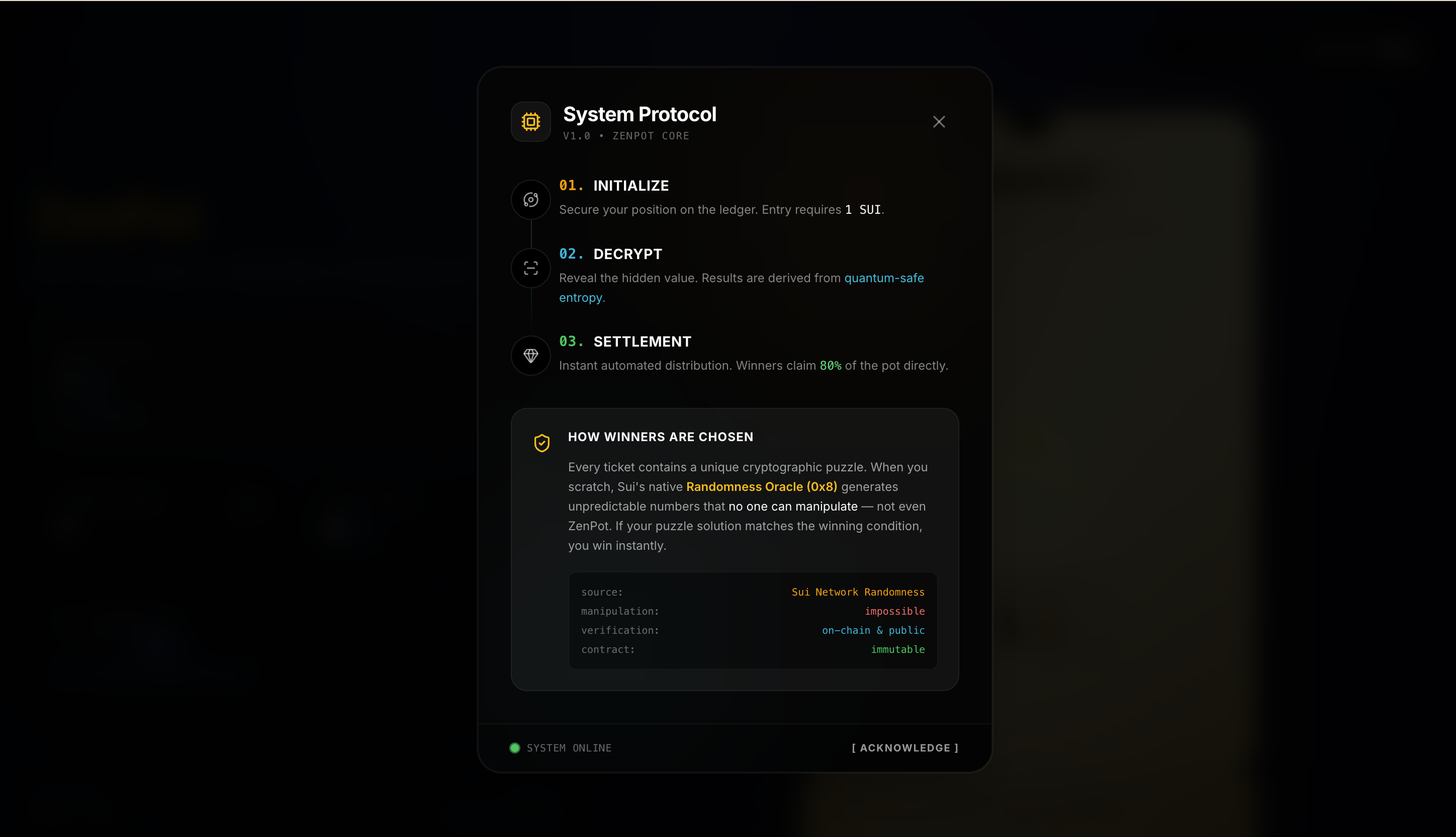Click the V1.0 ZENPOT CORE version label
The height and width of the screenshot is (837, 1456).
click(626, 136)
